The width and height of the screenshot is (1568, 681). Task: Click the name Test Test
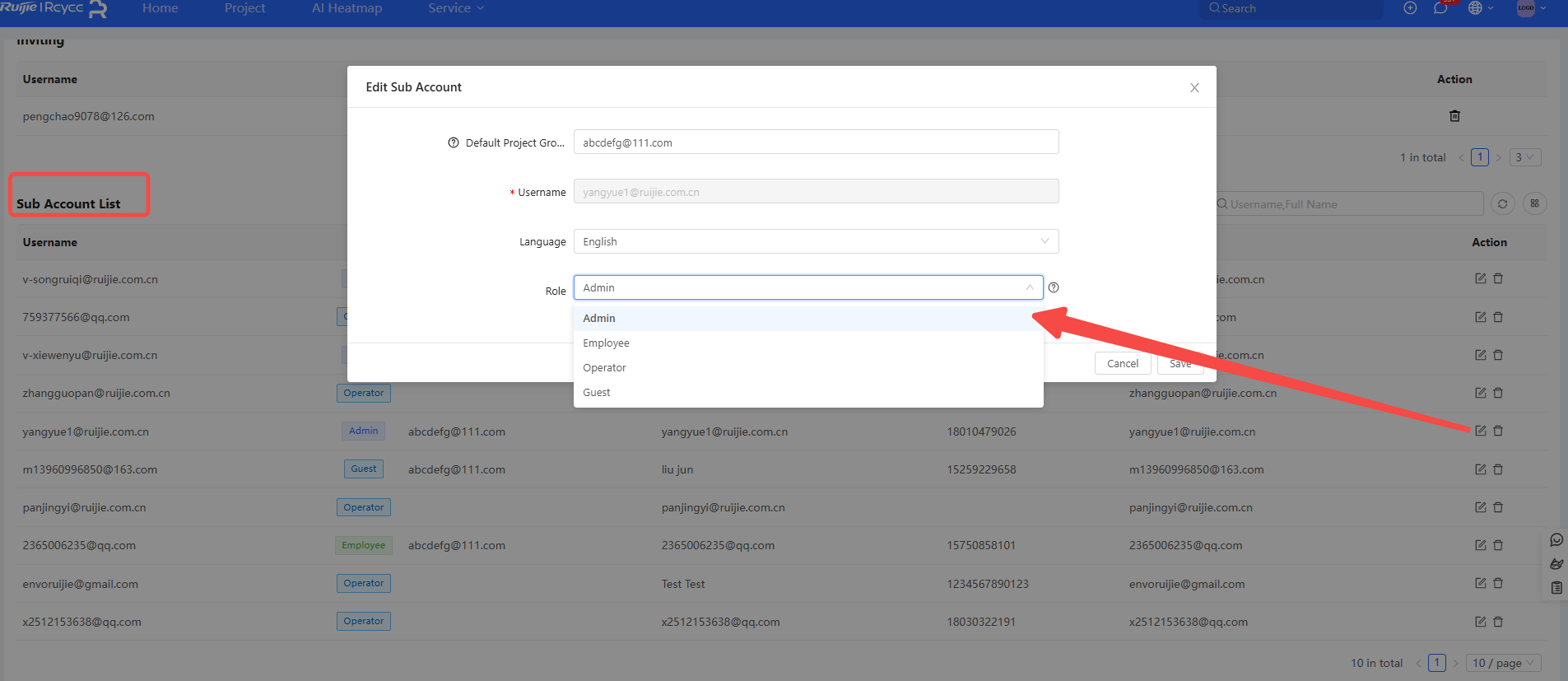(683, 584)
